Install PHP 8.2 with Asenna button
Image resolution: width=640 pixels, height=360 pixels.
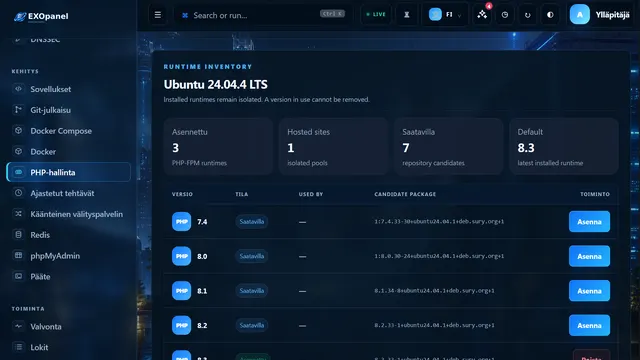click(x=589, y=325)
